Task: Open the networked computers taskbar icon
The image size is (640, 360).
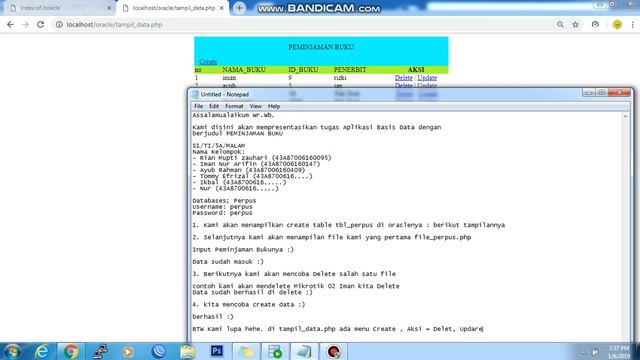Action: [100, 351]
